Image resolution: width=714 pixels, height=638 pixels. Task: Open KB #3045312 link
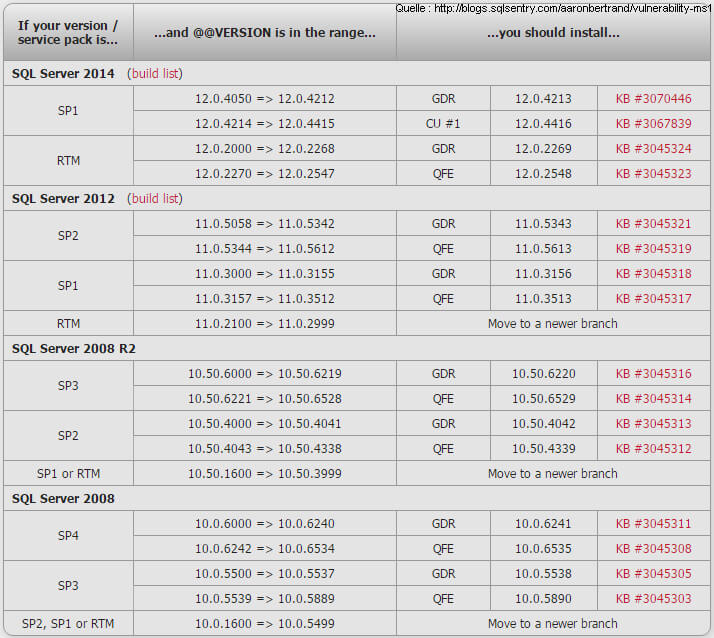point(653,449)
